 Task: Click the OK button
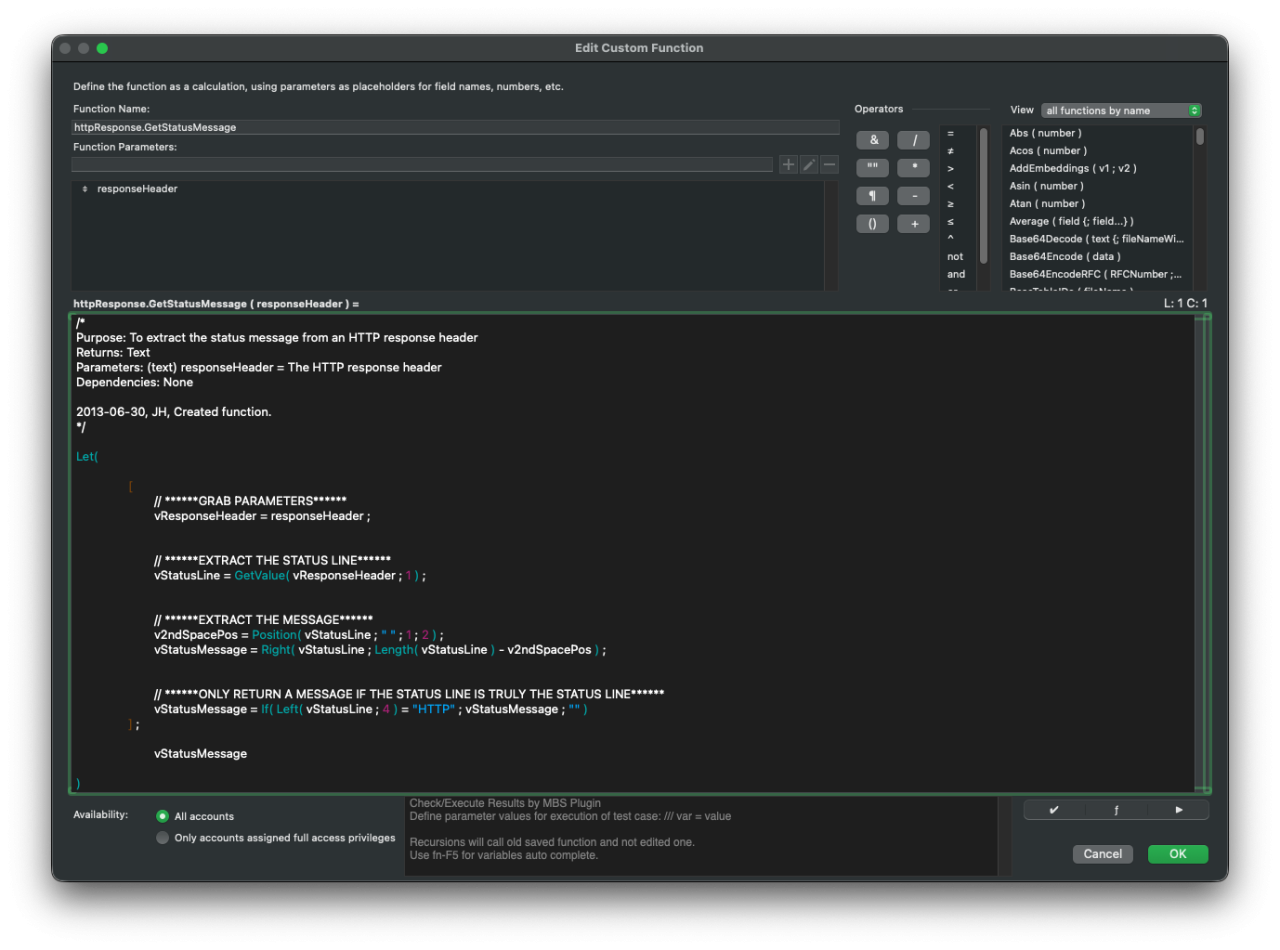pos(1178,854)
